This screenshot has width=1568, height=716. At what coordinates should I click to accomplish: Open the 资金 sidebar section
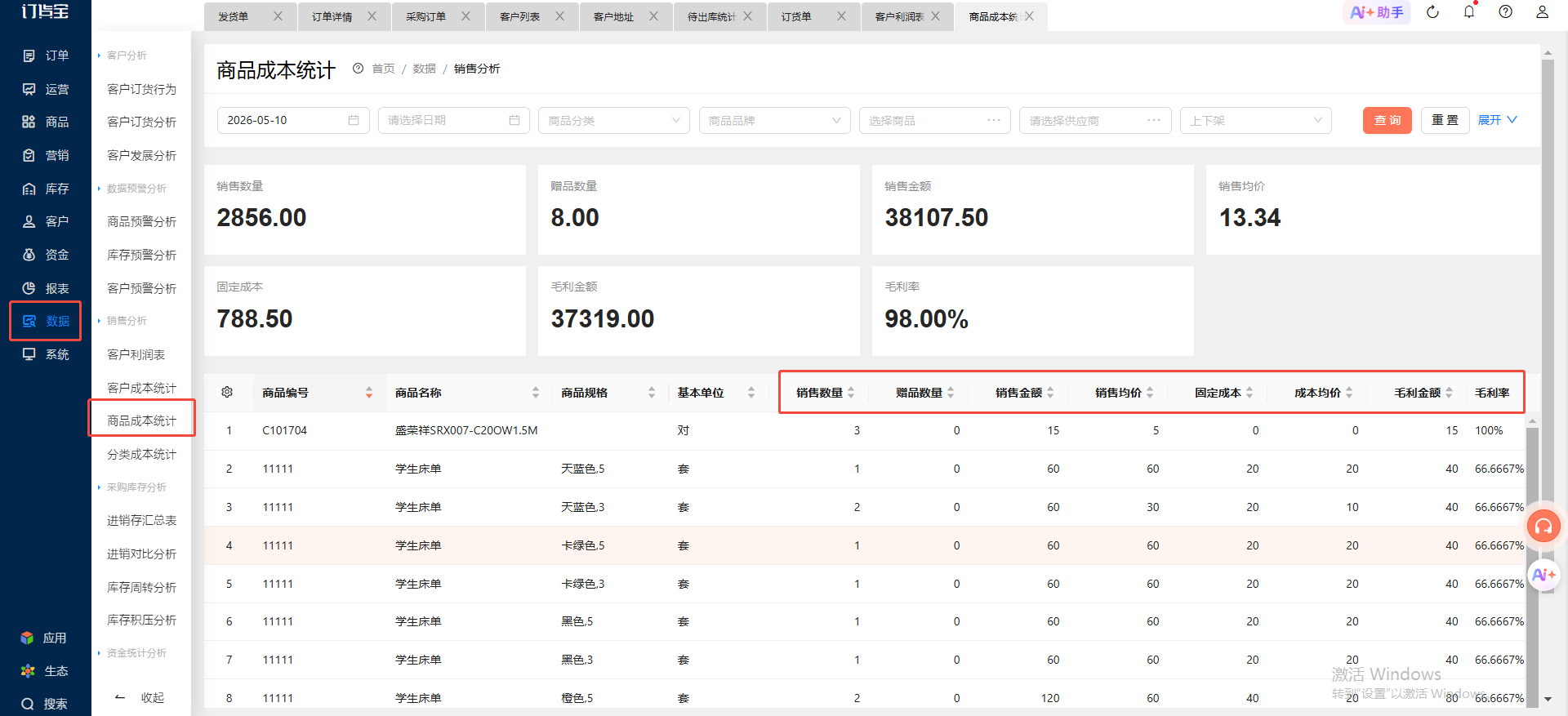point(46,255)
